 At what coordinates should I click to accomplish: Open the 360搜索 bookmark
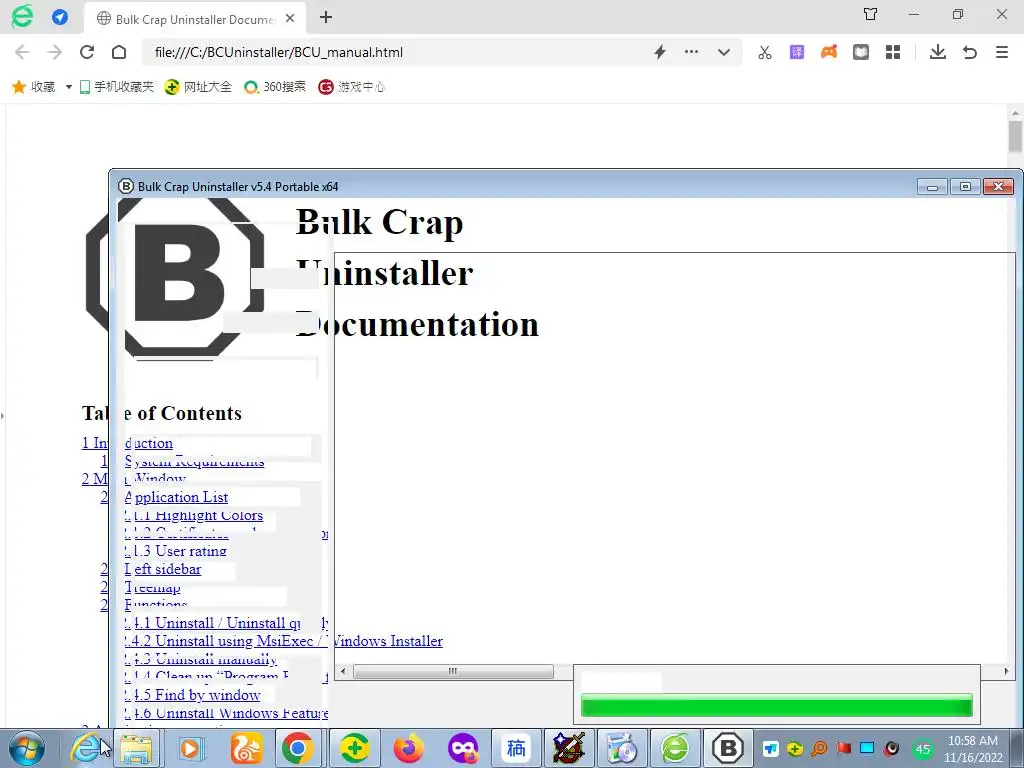coord(275,86)
